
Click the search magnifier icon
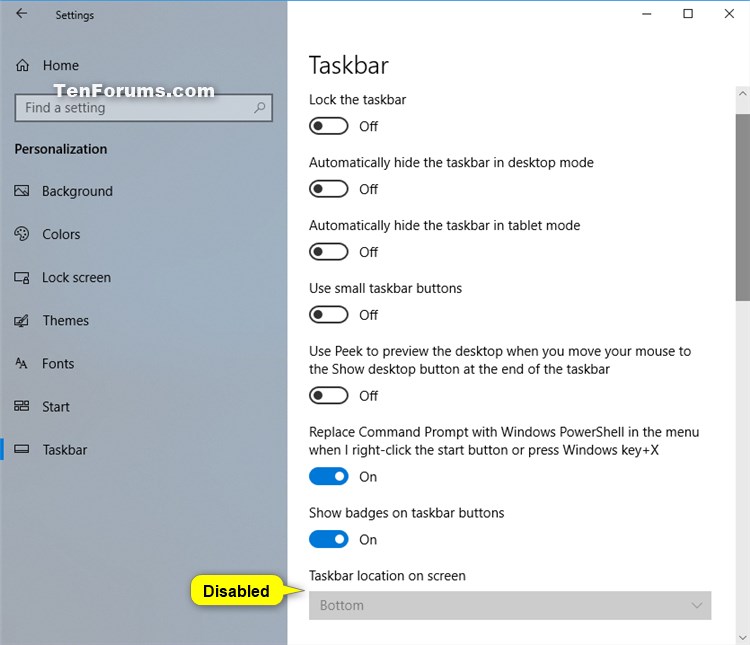coord(260,108)
